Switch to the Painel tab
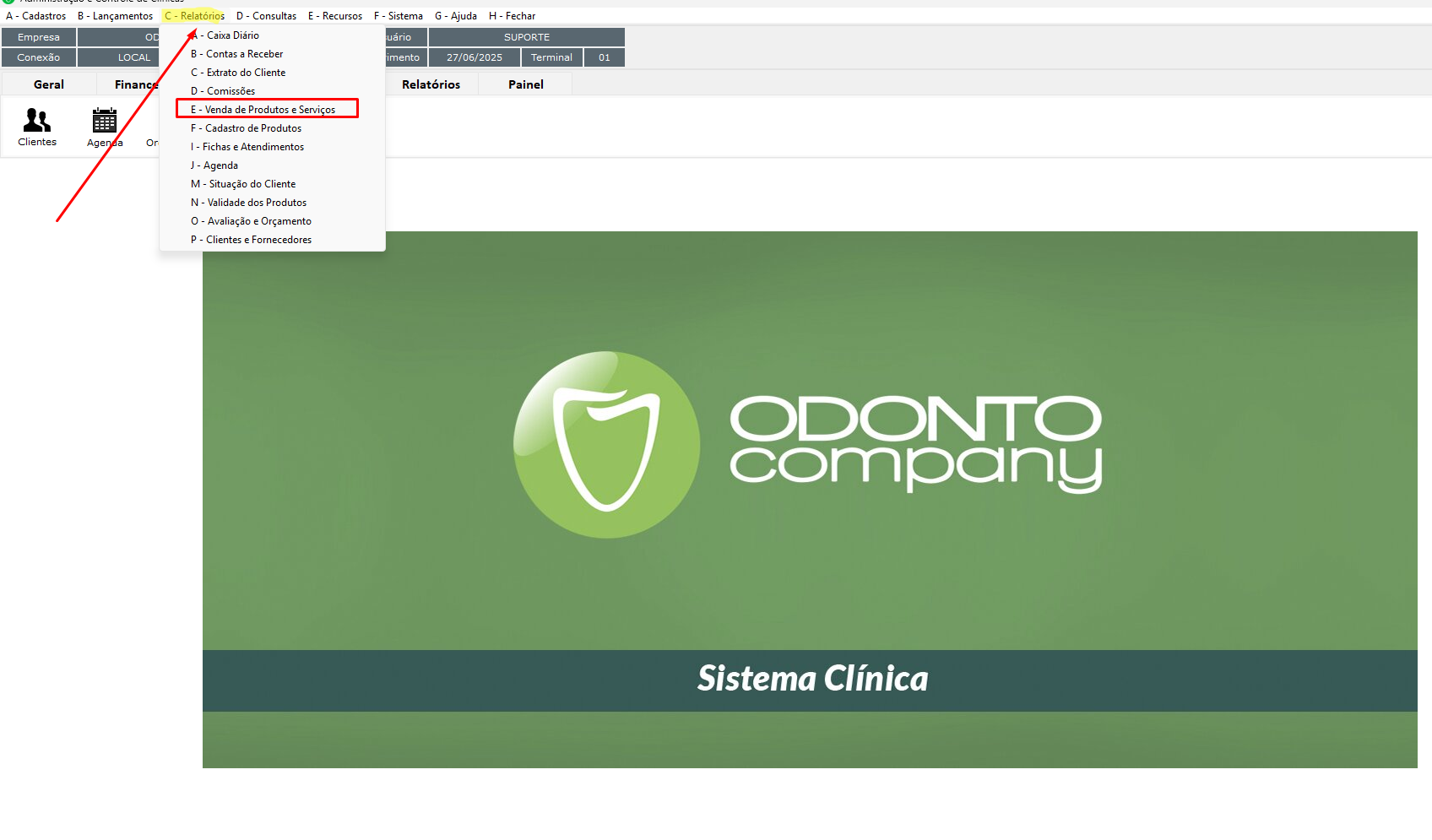Image resolution: width=1432 pixels, height=840 pixels. click(x=526, y=84)
